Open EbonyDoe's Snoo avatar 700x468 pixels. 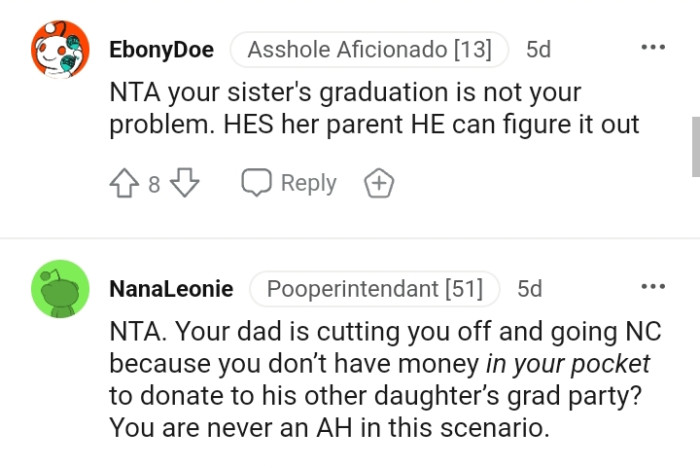click(x=55, y=49)
